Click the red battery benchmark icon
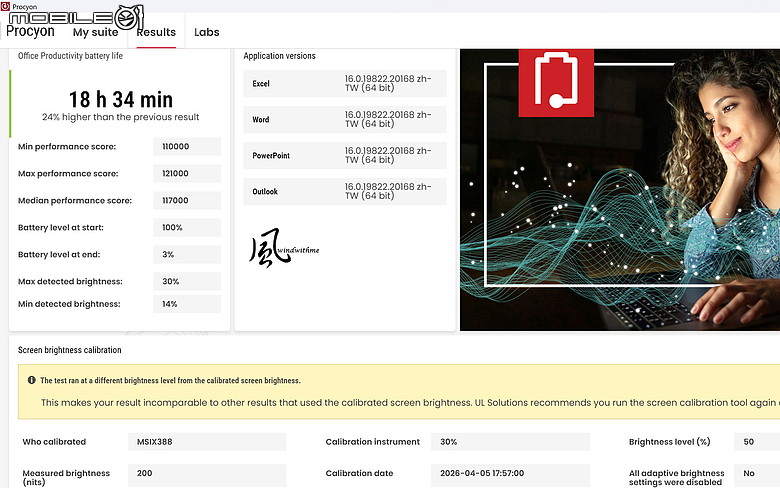The image size is (780, 488). pyautogui.click(x=556, y=83)
